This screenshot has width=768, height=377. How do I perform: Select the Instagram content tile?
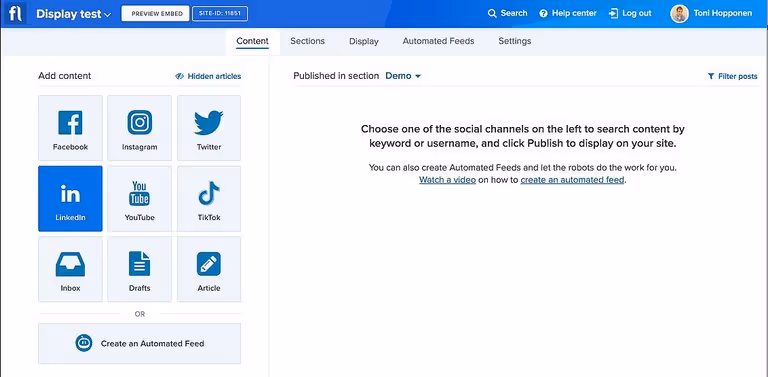click(x=140, y=128)
